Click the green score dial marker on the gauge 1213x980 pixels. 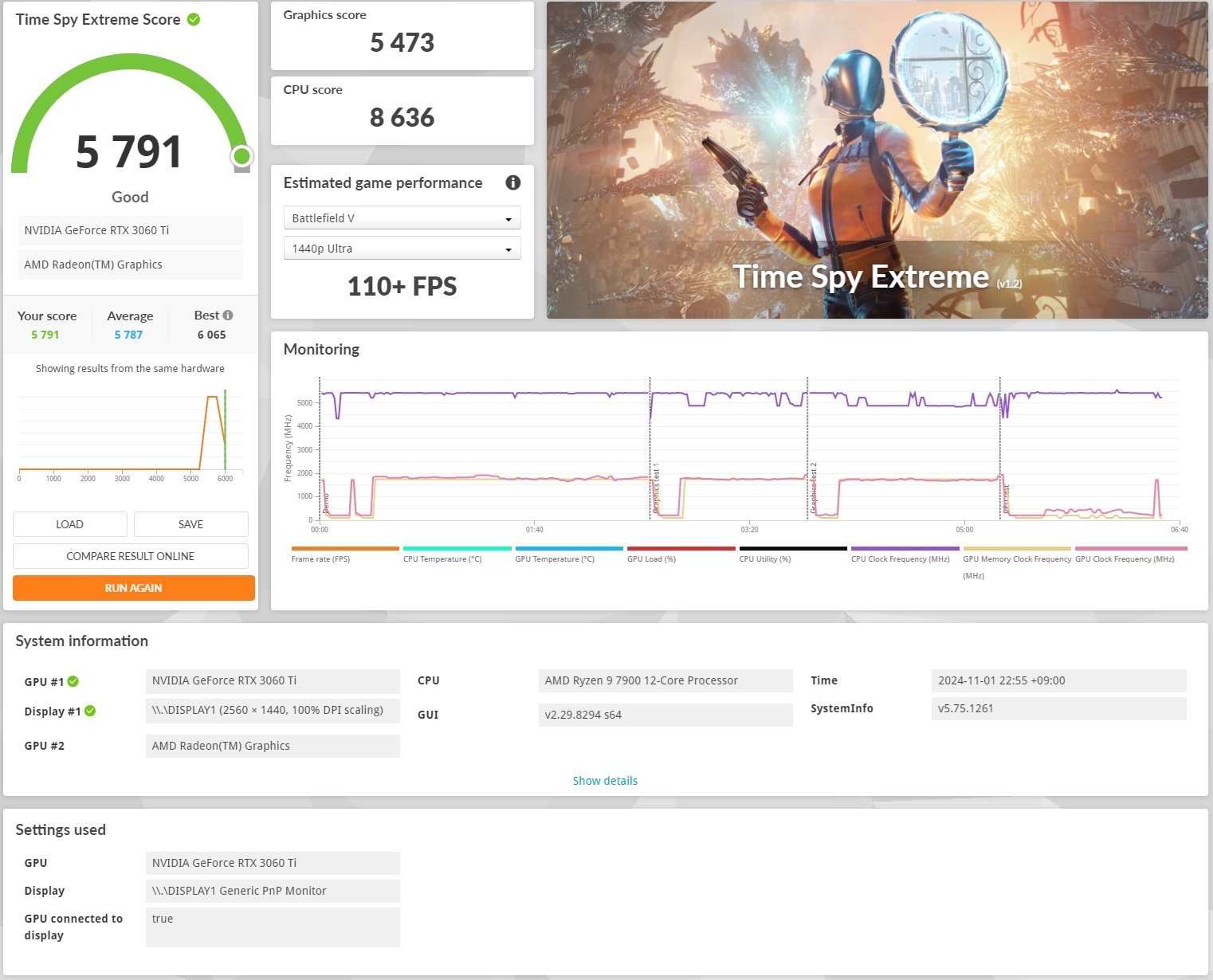(242, 156)
